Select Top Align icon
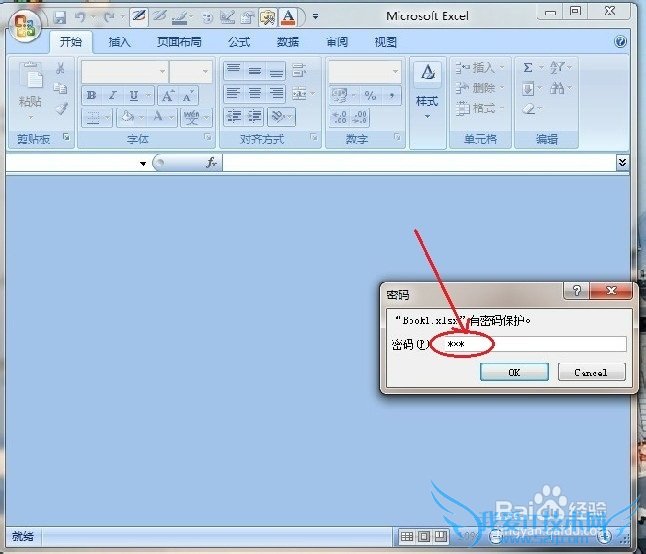This screenshot has width=646, height=554. [x=234, y=71]
